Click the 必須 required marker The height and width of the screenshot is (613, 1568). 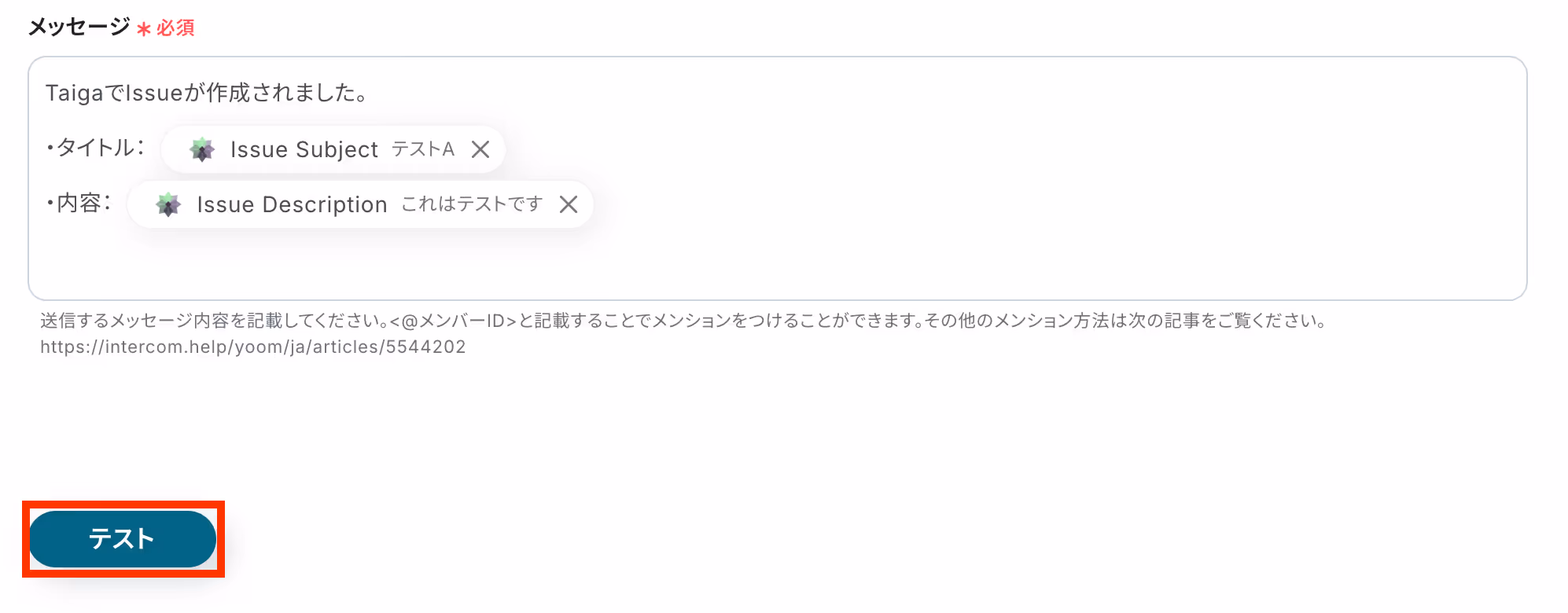[x=175, y=28]
